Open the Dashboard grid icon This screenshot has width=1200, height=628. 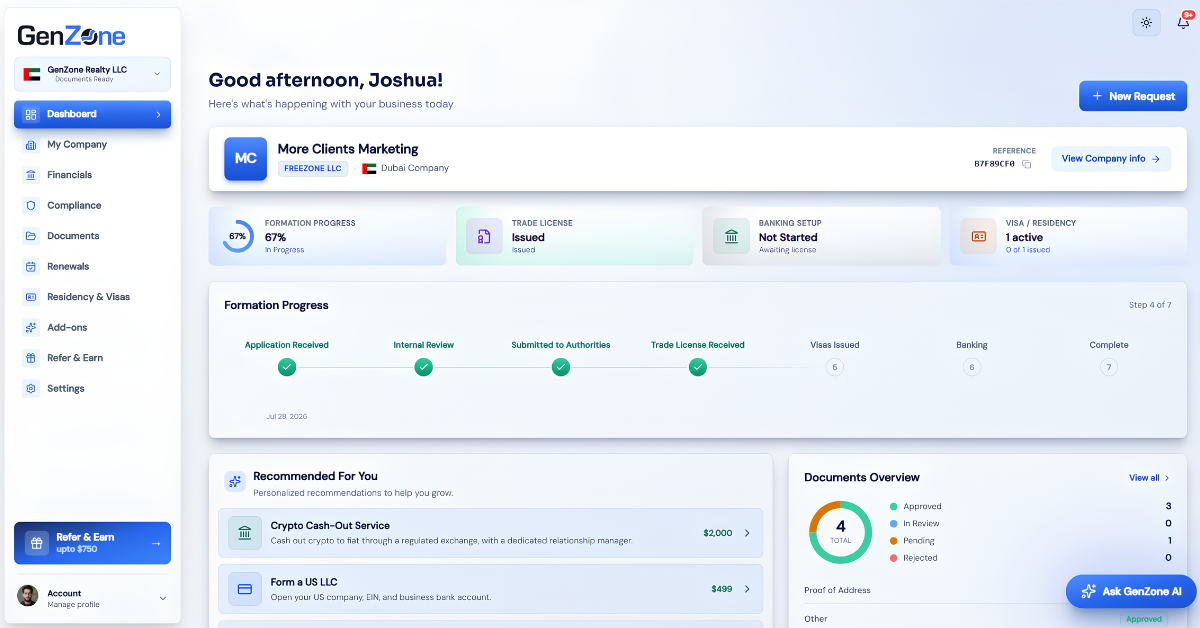31,114
